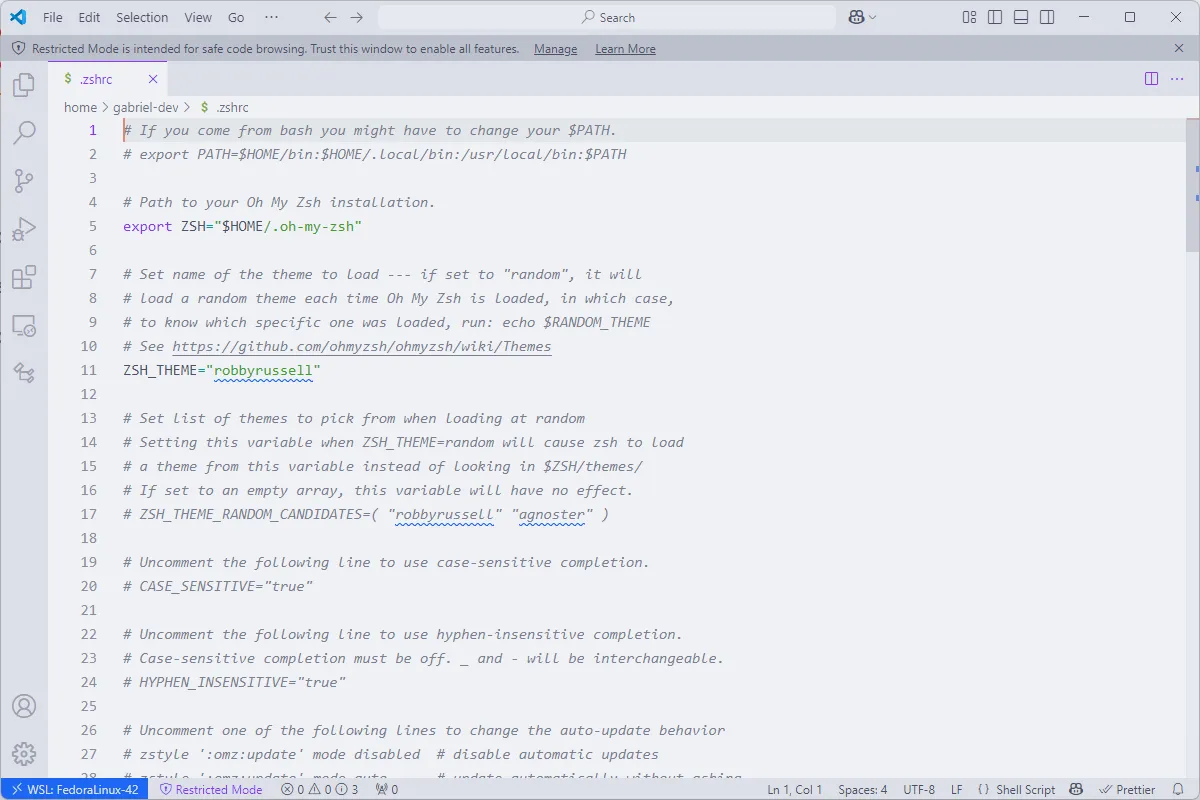Toggle the Secondary Side Bar
The height and width of the screenshot is (800, 1200).
coord(1047,17)
